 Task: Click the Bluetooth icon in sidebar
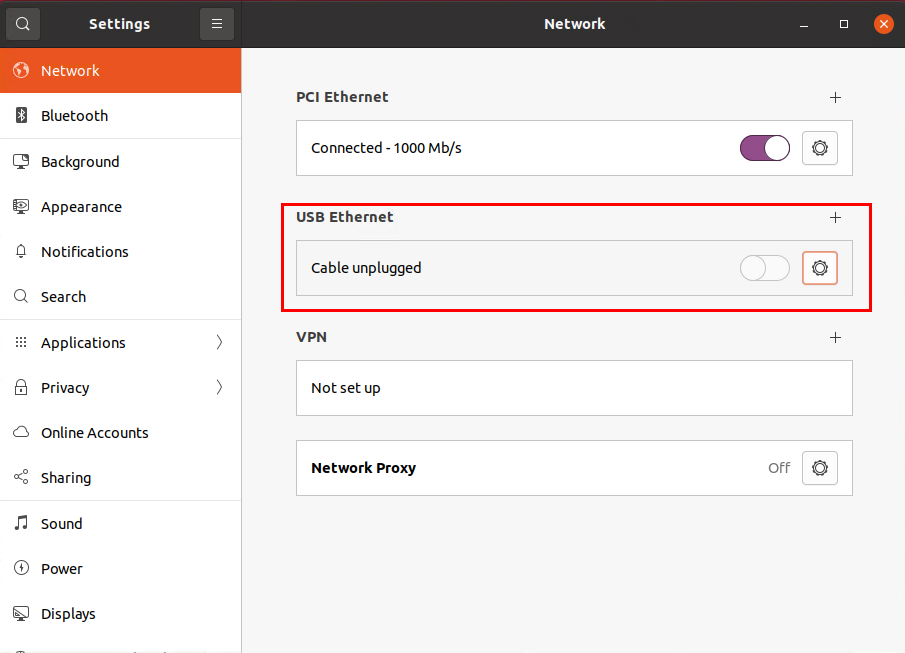pyautogui.click(x=21, y=115)
